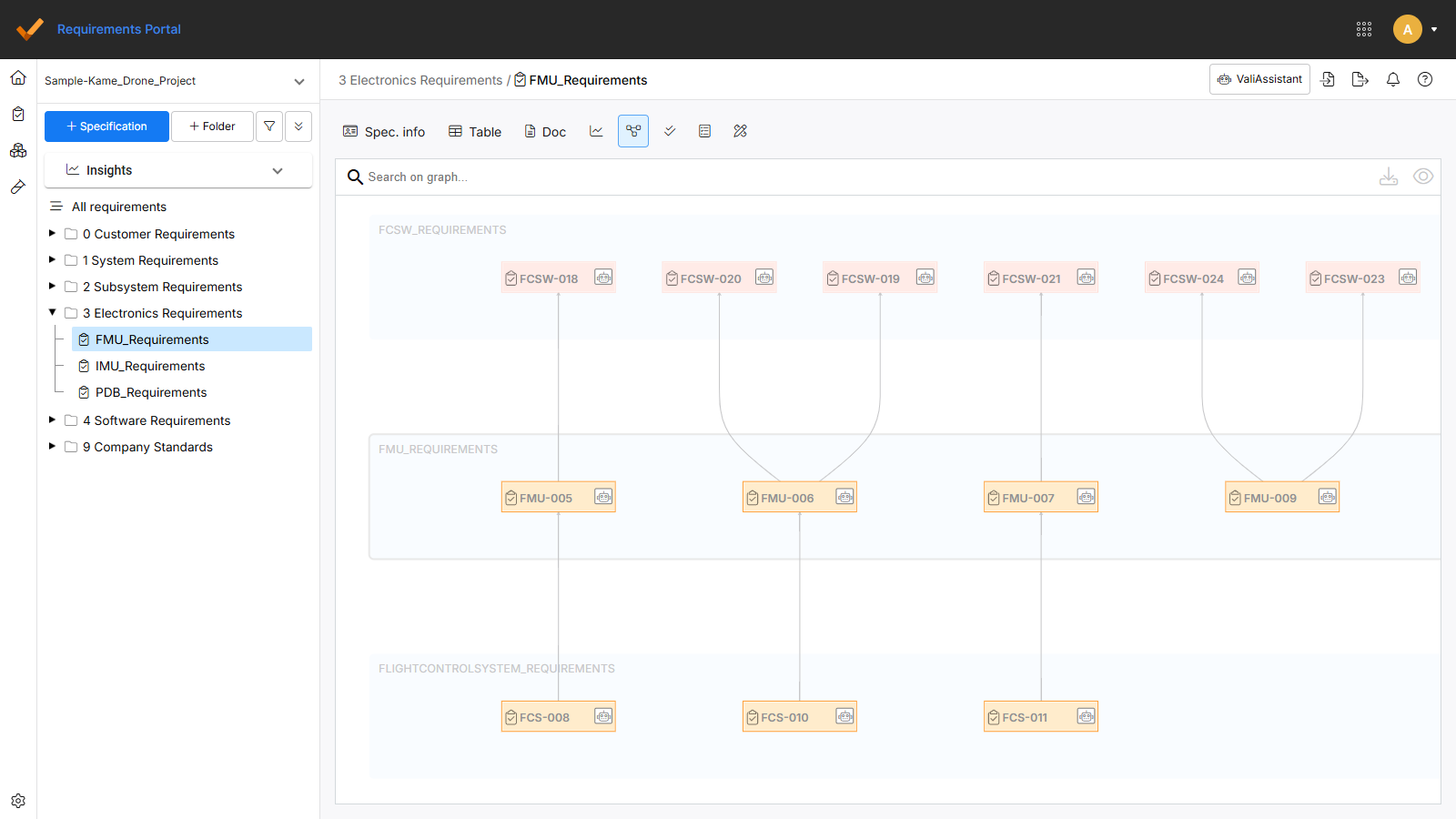Expand the Insights panel chevron

click(278, 170)
